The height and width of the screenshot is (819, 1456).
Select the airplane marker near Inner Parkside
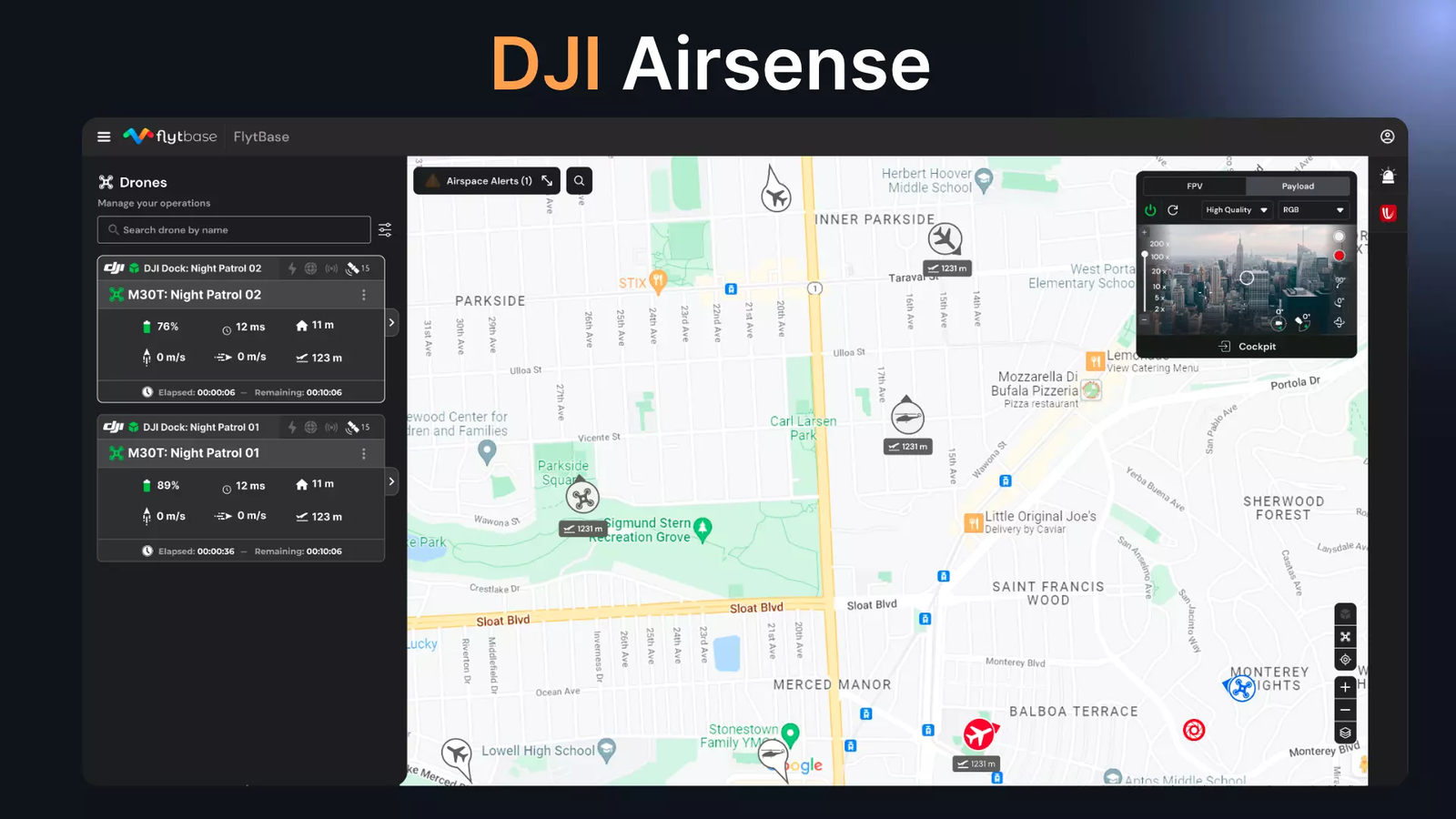tap(945, 239)
